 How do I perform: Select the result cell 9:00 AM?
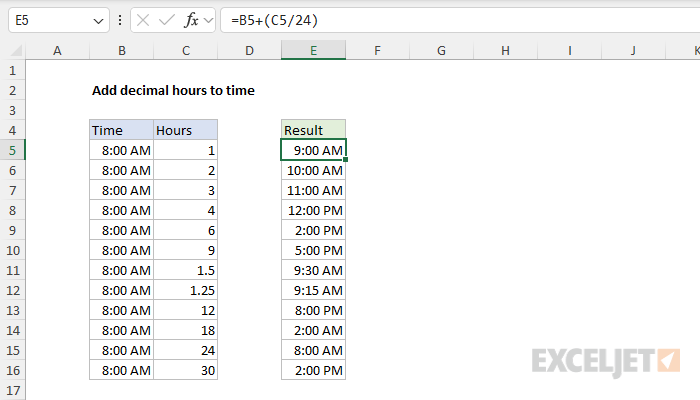(x=313, y=150)
